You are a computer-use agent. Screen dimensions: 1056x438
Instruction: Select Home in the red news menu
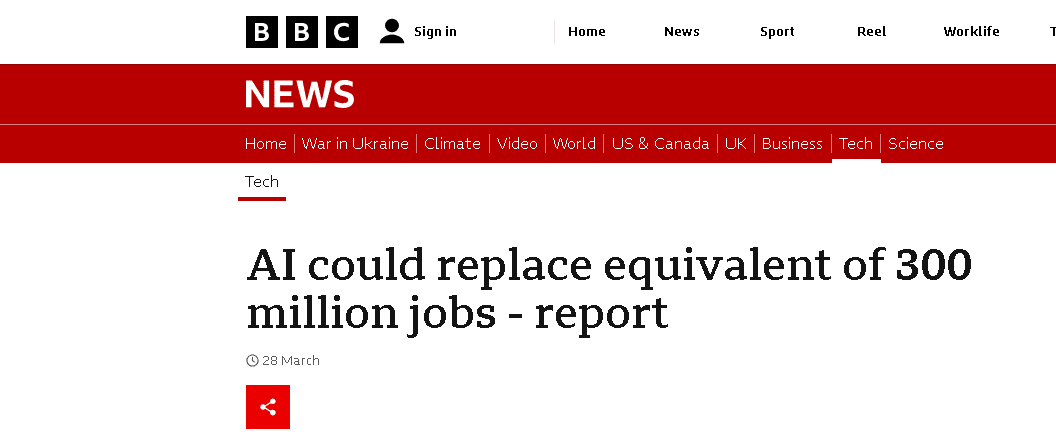coord(265,144)
